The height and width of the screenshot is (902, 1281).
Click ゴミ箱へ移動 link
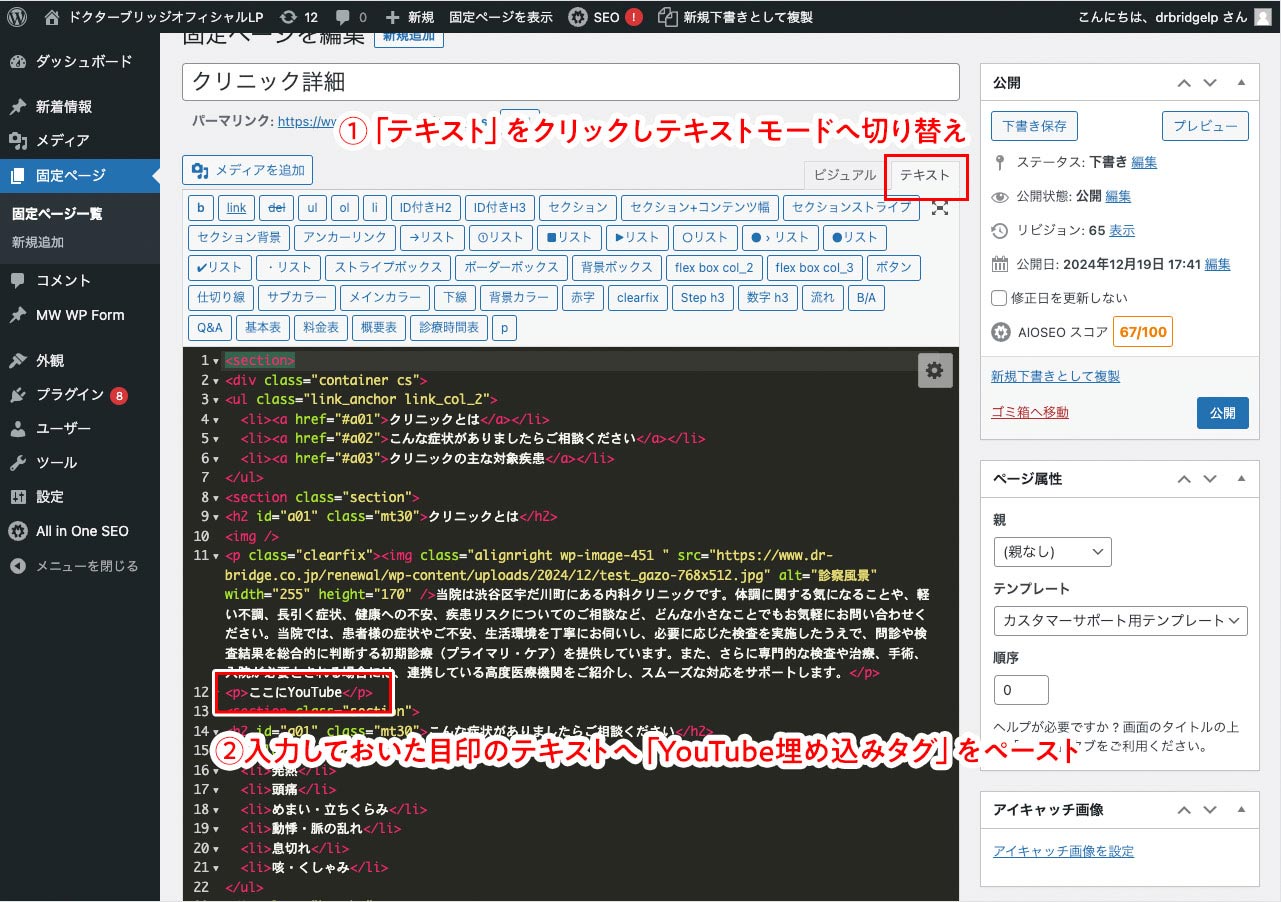pyautogui.click(x=1030, y=412)
